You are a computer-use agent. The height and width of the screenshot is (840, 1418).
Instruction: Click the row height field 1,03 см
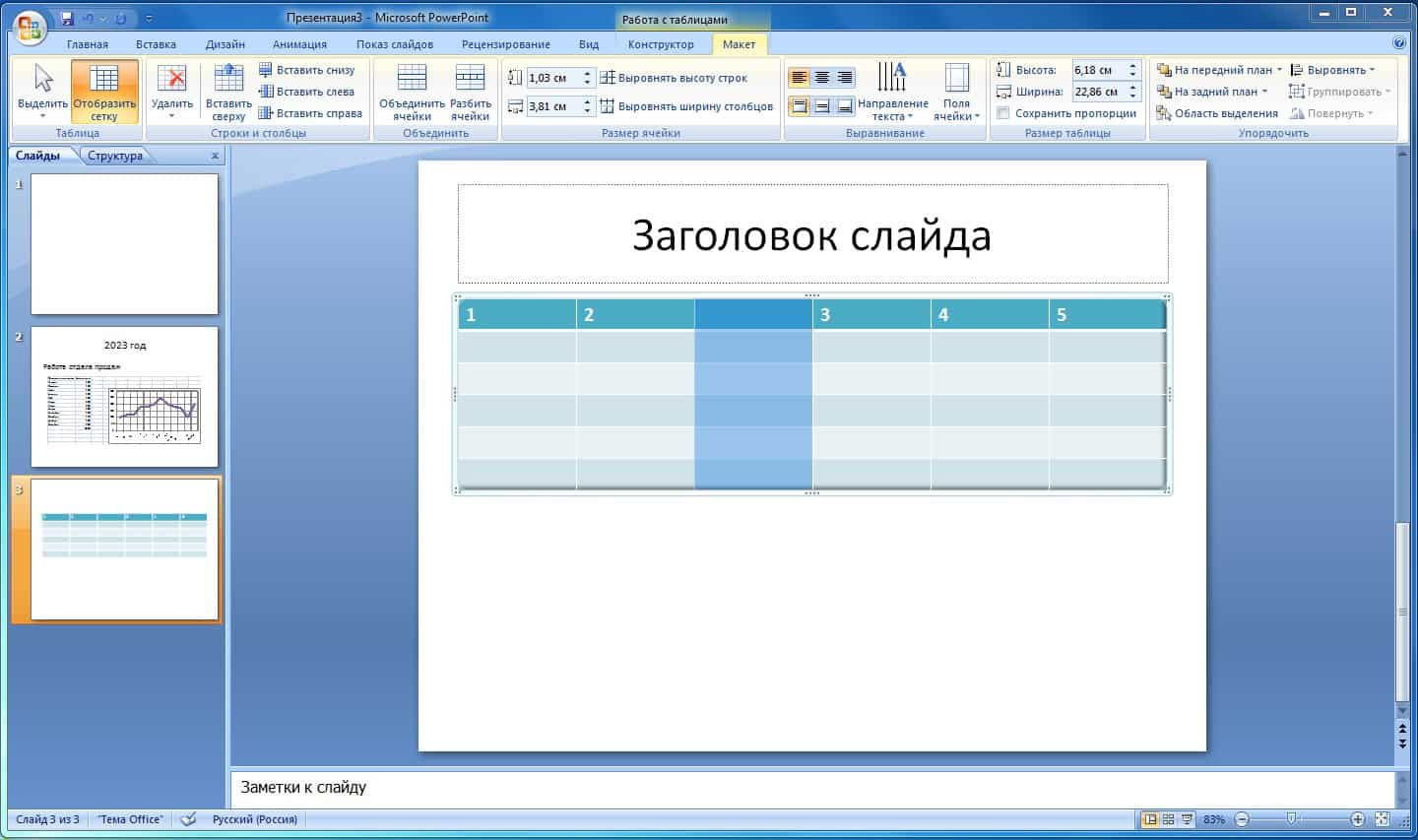(553, 78)
